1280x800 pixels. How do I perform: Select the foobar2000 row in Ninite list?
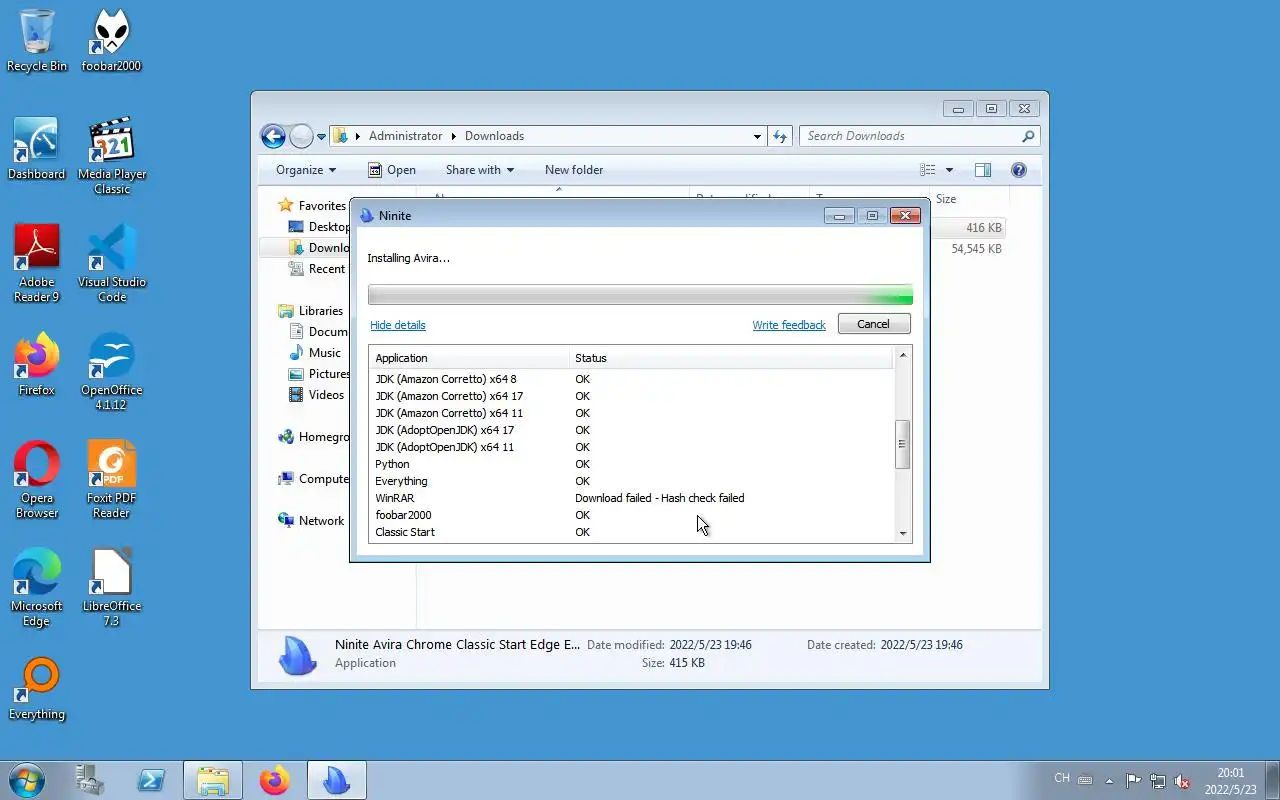(631, 515)
